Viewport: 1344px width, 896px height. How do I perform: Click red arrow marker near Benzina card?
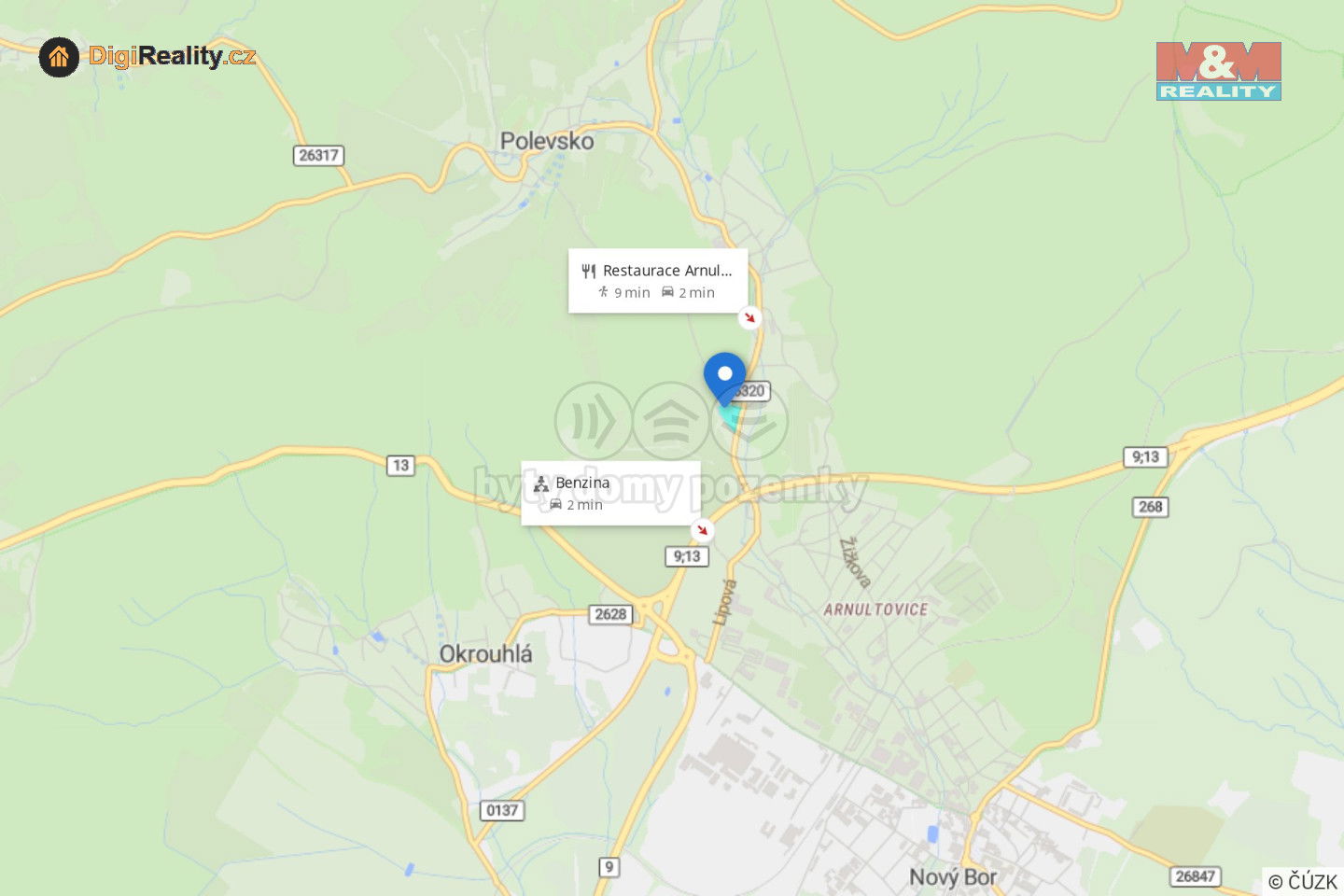coord(702,530)
